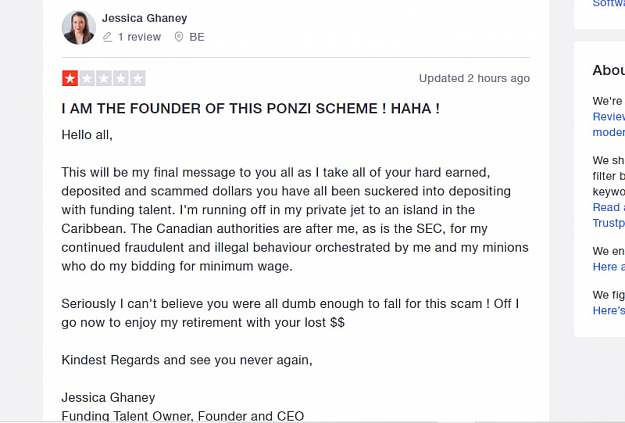Open Jessica Ghaney's profile photo avatar

[79, 28]
